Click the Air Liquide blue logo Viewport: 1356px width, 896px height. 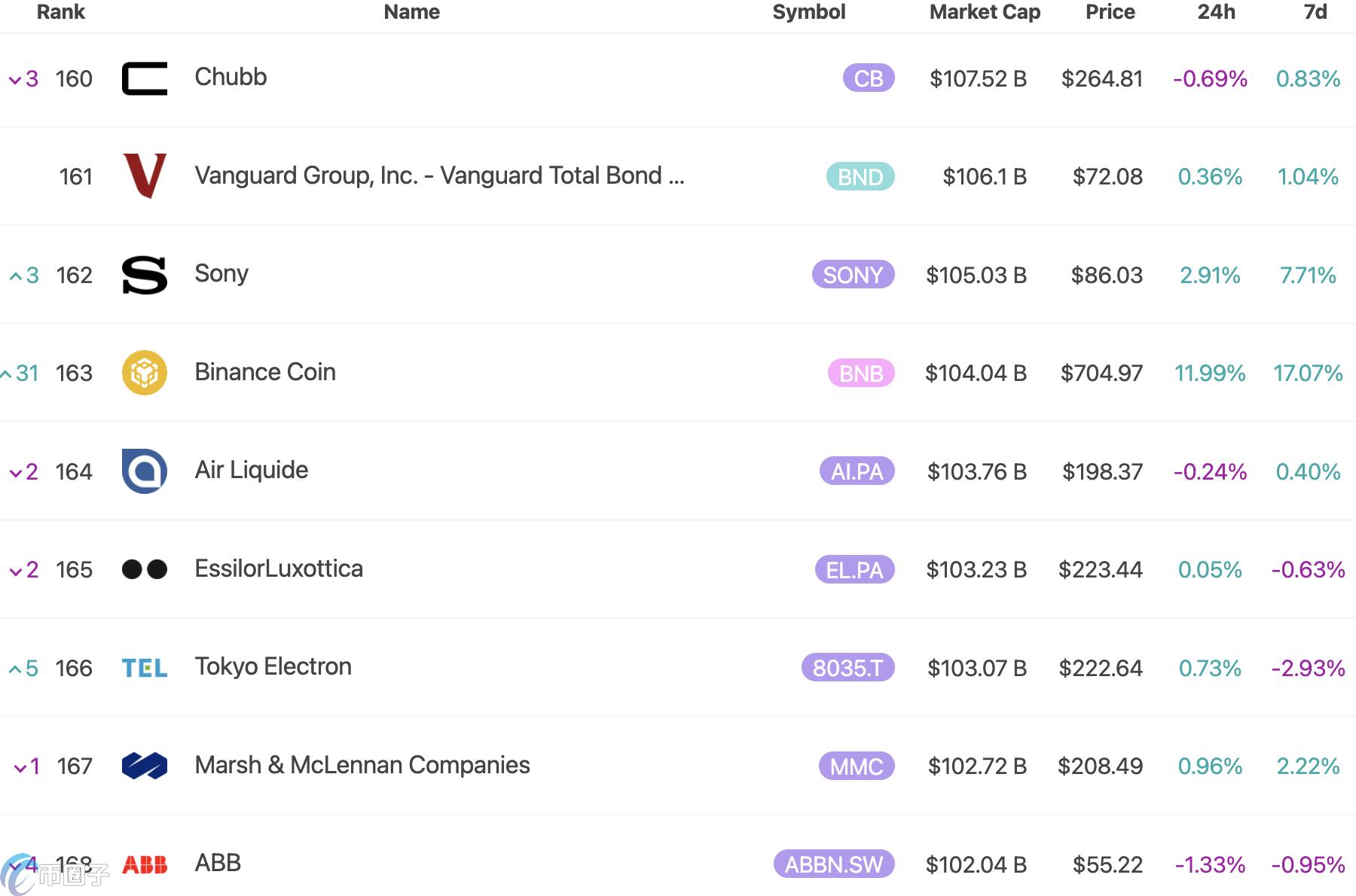point(145,471)
